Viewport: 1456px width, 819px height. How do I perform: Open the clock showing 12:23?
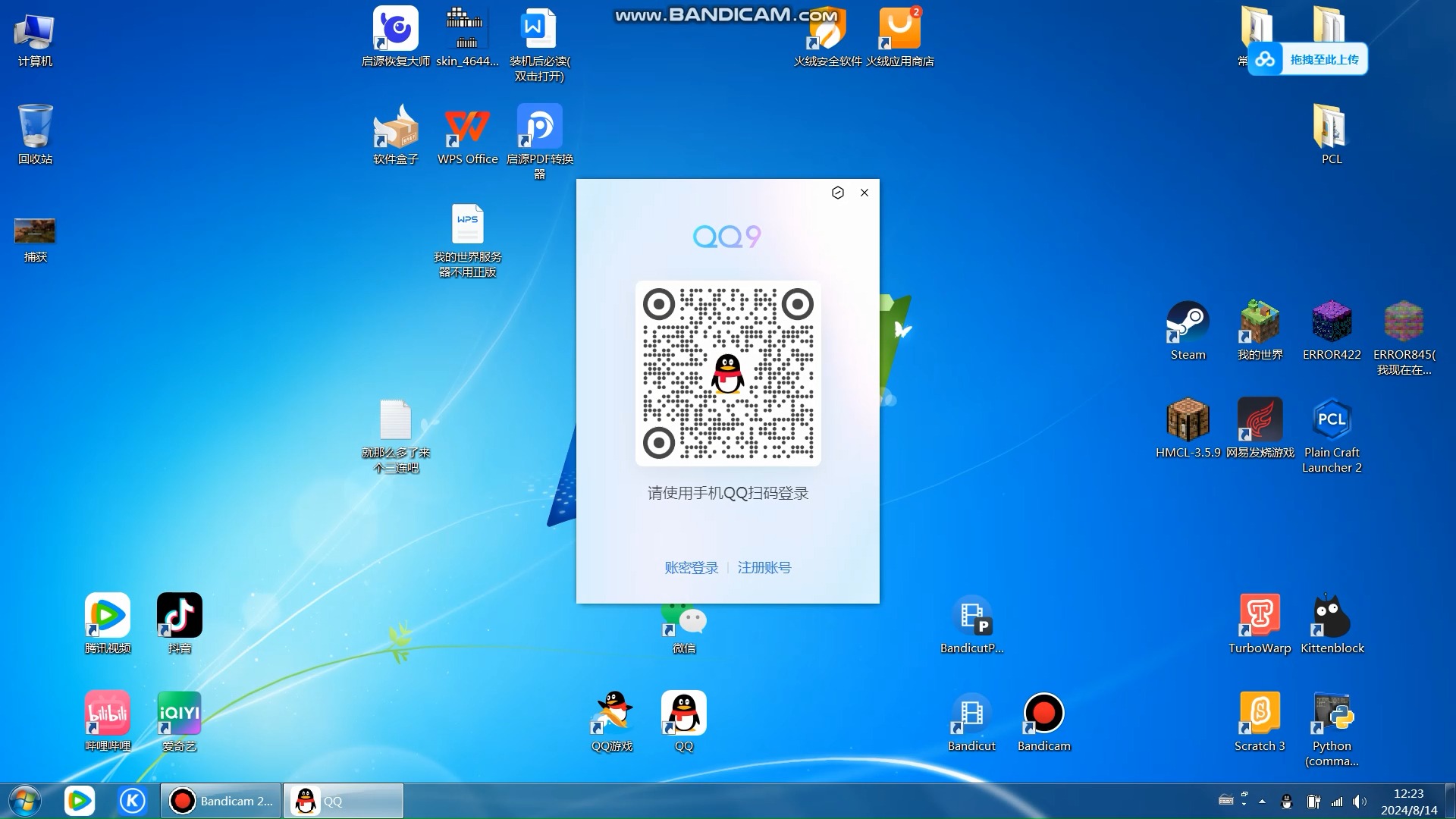point(1408,802)
